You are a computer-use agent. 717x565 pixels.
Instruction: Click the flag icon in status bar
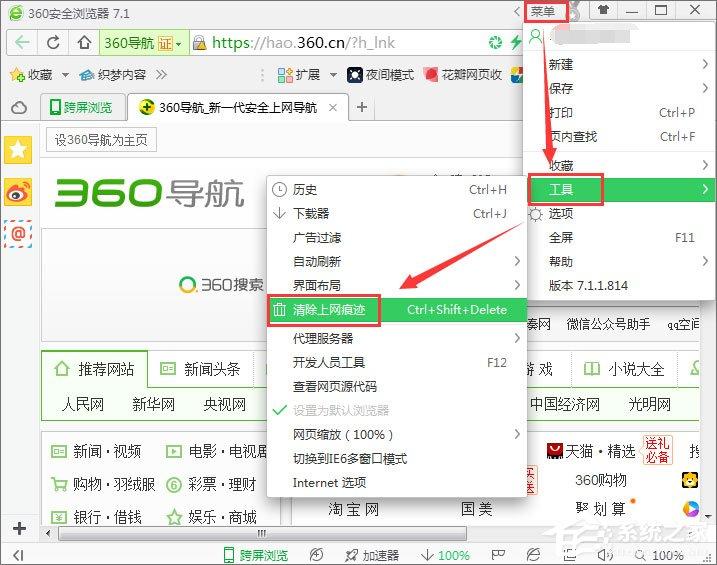point(498,555)
